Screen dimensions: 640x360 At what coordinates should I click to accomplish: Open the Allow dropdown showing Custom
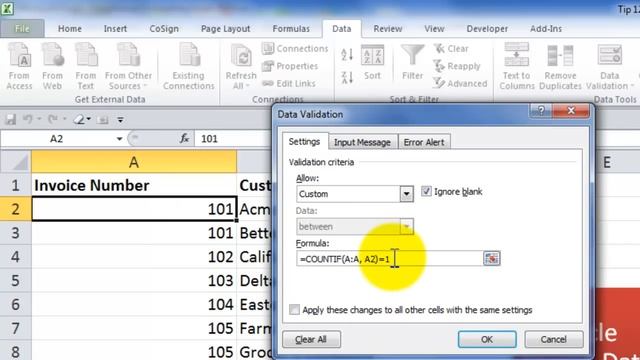(x=406, y=194)
